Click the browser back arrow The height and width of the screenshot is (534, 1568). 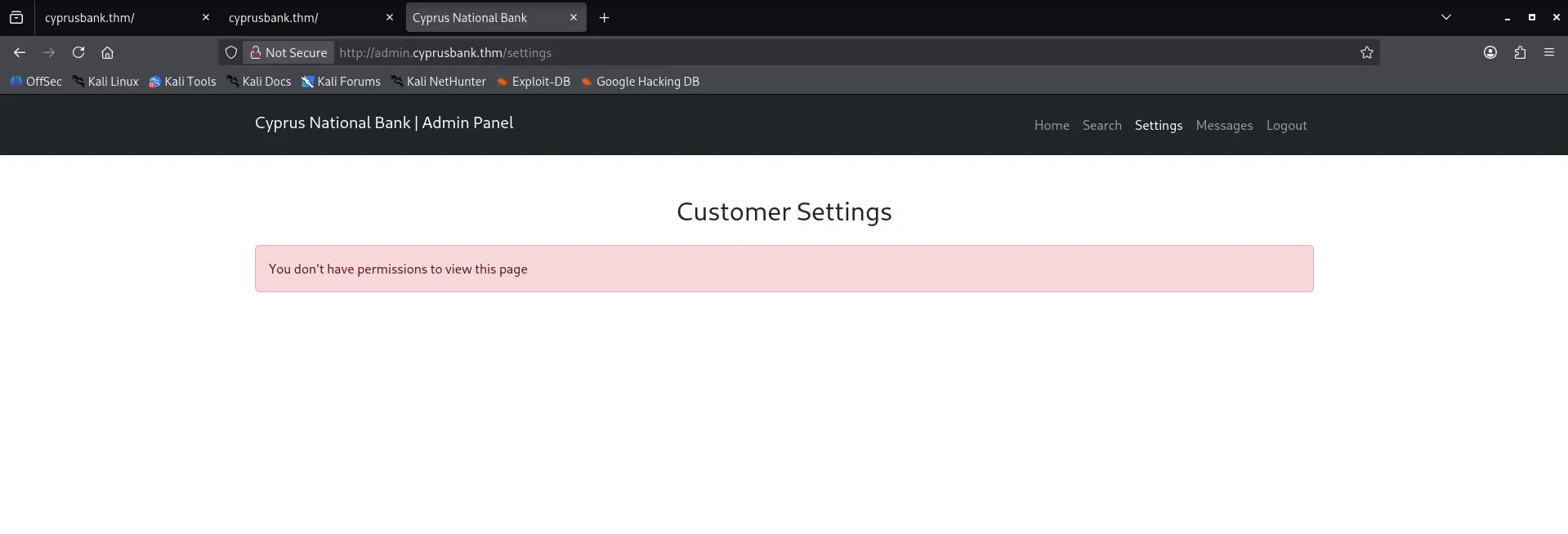coord(20,52)
